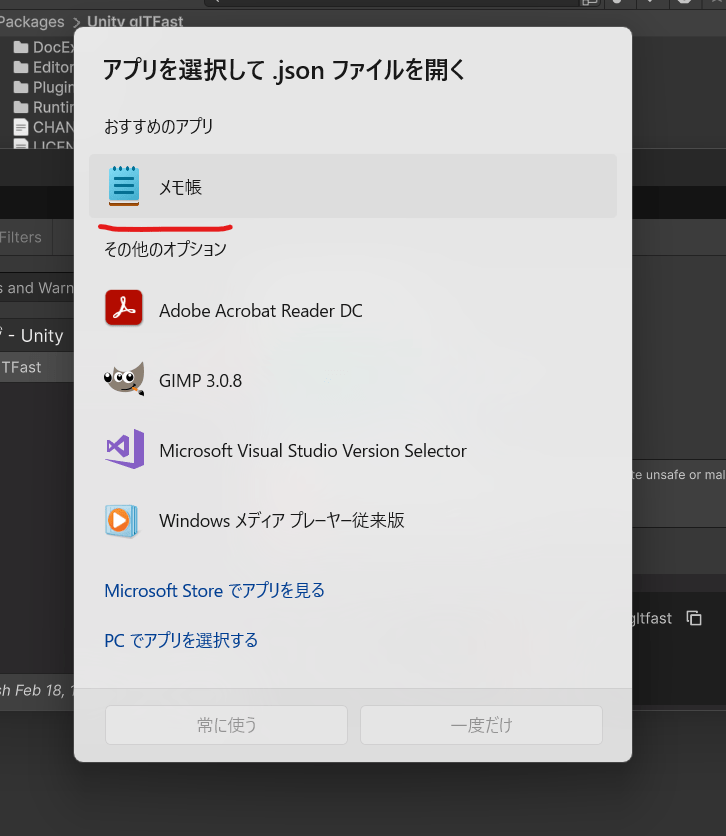Select the DocEx folder in Unity project
726x836 pixels.
[44, 47]
